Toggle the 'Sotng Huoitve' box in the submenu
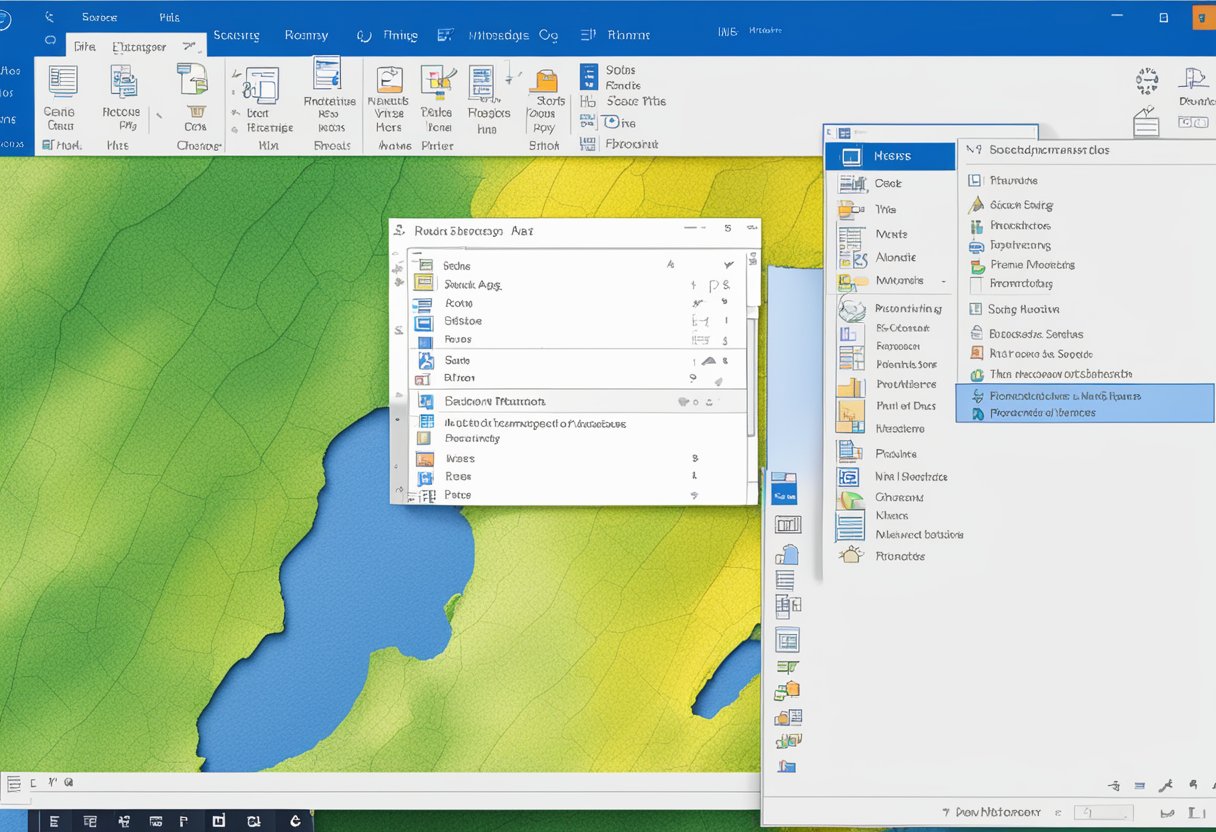Image resolution: width=1216 pixels, height=832 pixels. (x=975, y=309)
